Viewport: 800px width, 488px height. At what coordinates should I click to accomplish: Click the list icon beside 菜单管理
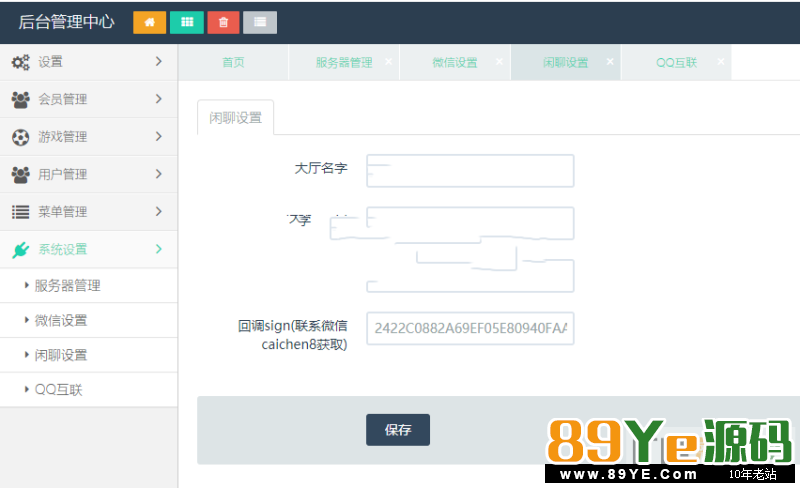(20, 212)
